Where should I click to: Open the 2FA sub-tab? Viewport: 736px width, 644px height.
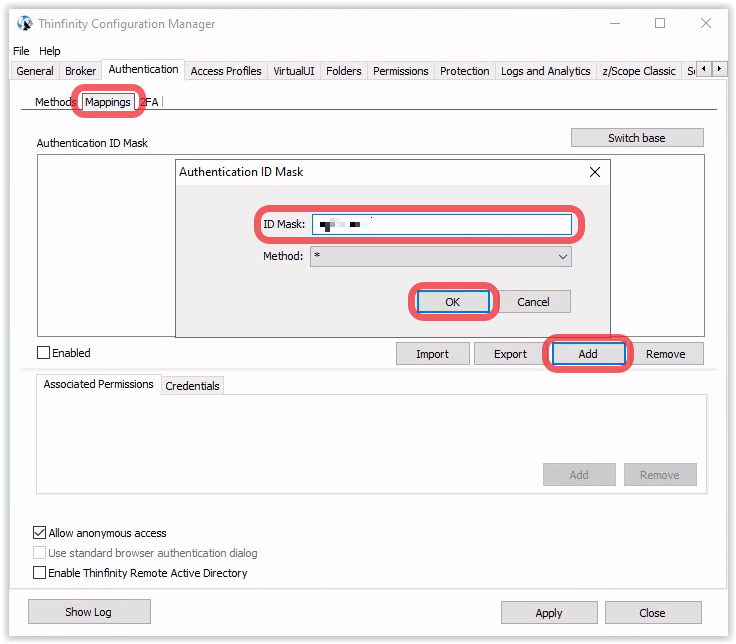[x=150, y=102]
